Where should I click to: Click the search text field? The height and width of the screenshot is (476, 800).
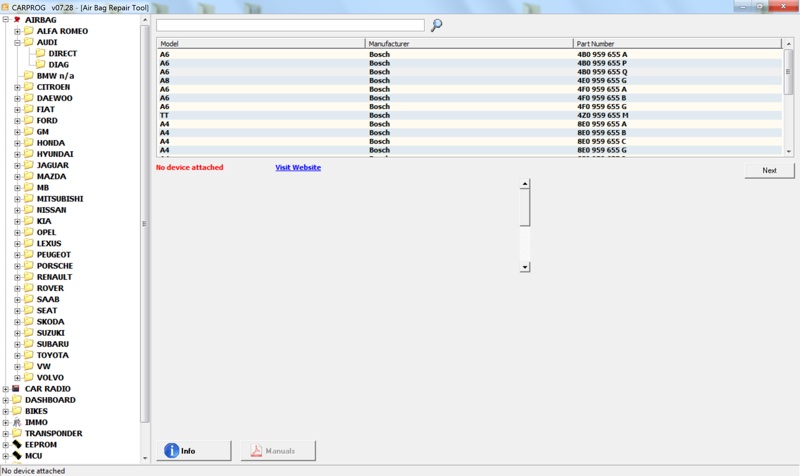(290, 25)
